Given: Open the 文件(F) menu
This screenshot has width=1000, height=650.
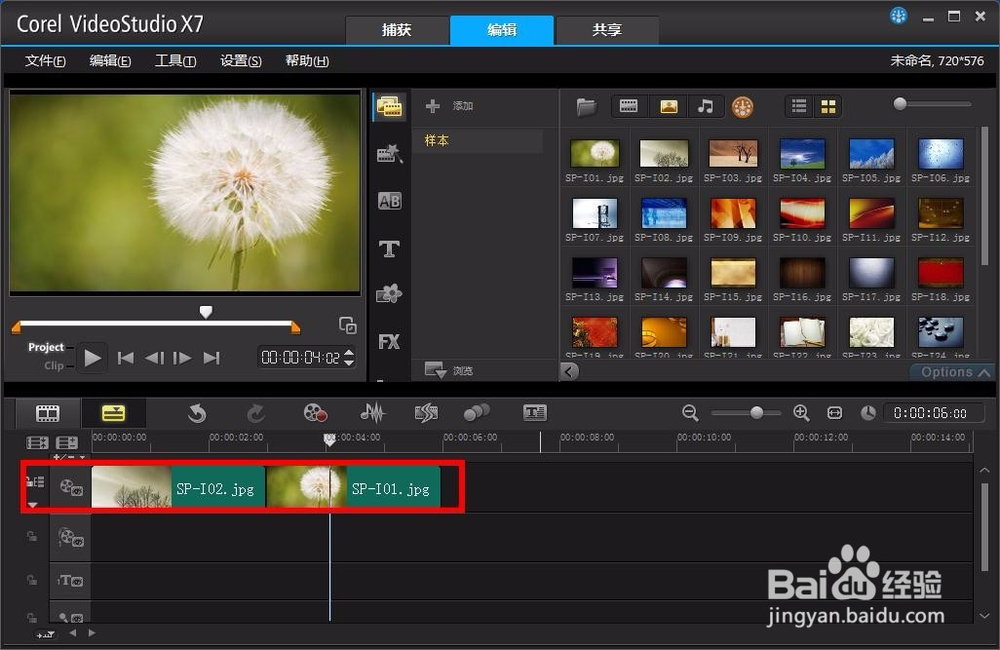Looking at the screenshot, I should [45, 61].
